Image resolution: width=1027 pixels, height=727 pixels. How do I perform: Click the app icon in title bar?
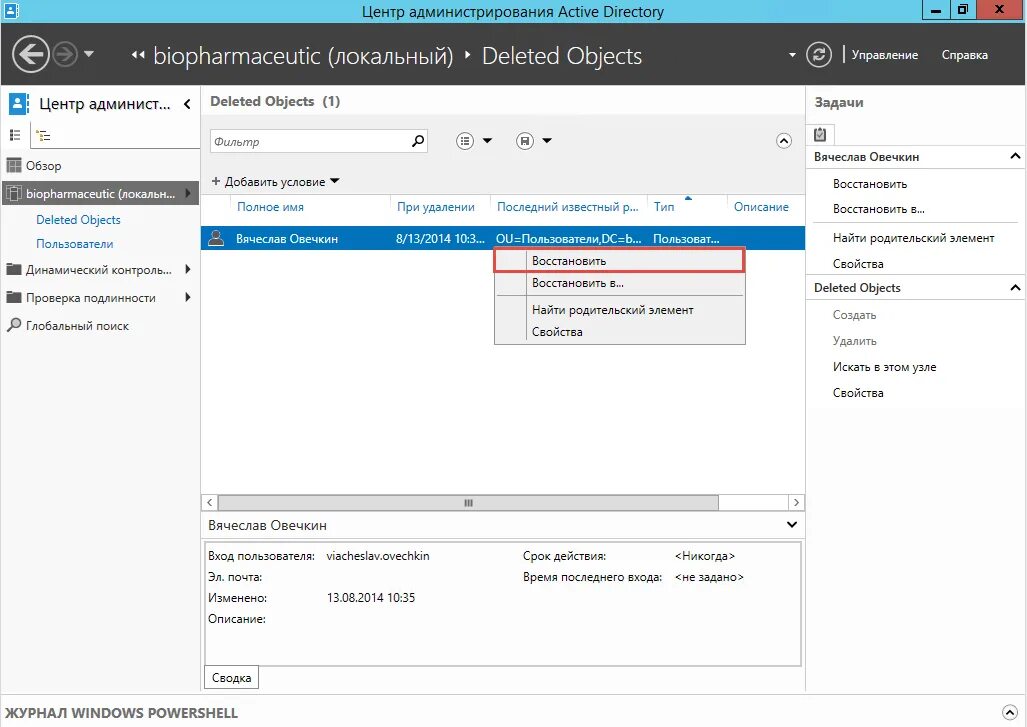click(x=11, y=10)
